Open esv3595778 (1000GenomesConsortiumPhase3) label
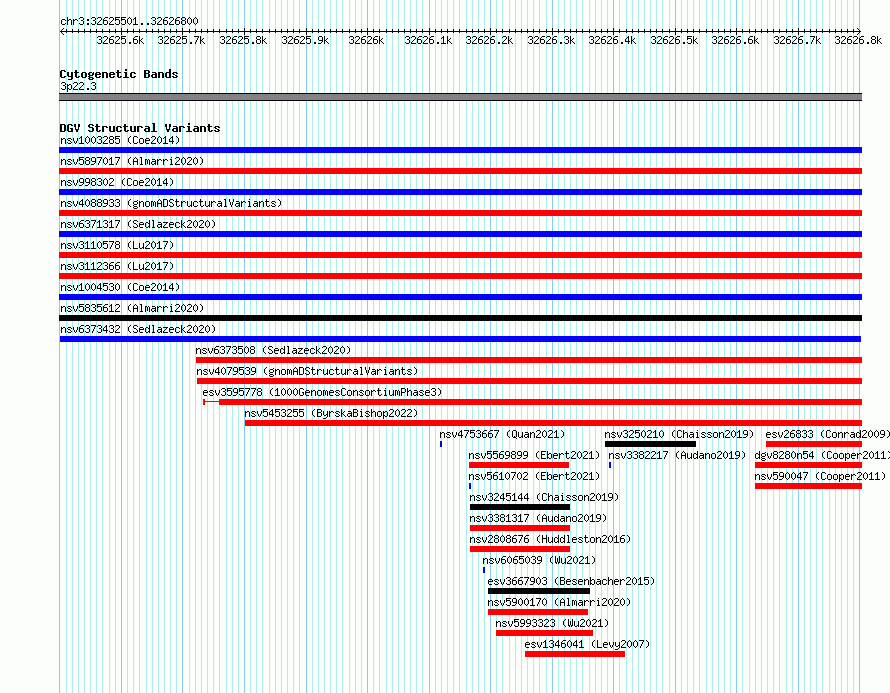890x693 pixels. (322, 392)
